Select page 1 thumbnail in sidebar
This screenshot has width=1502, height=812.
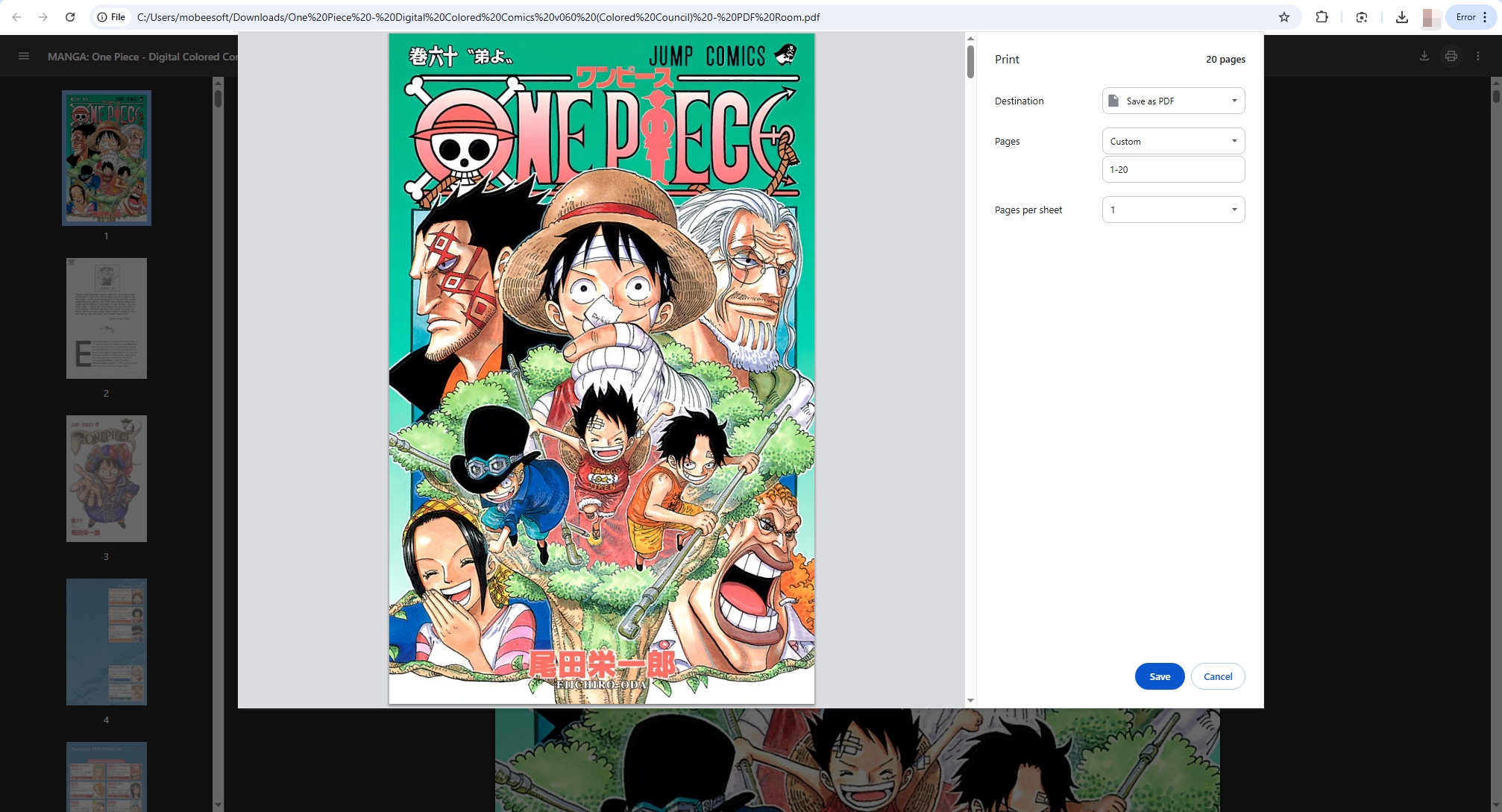point(107,158)
